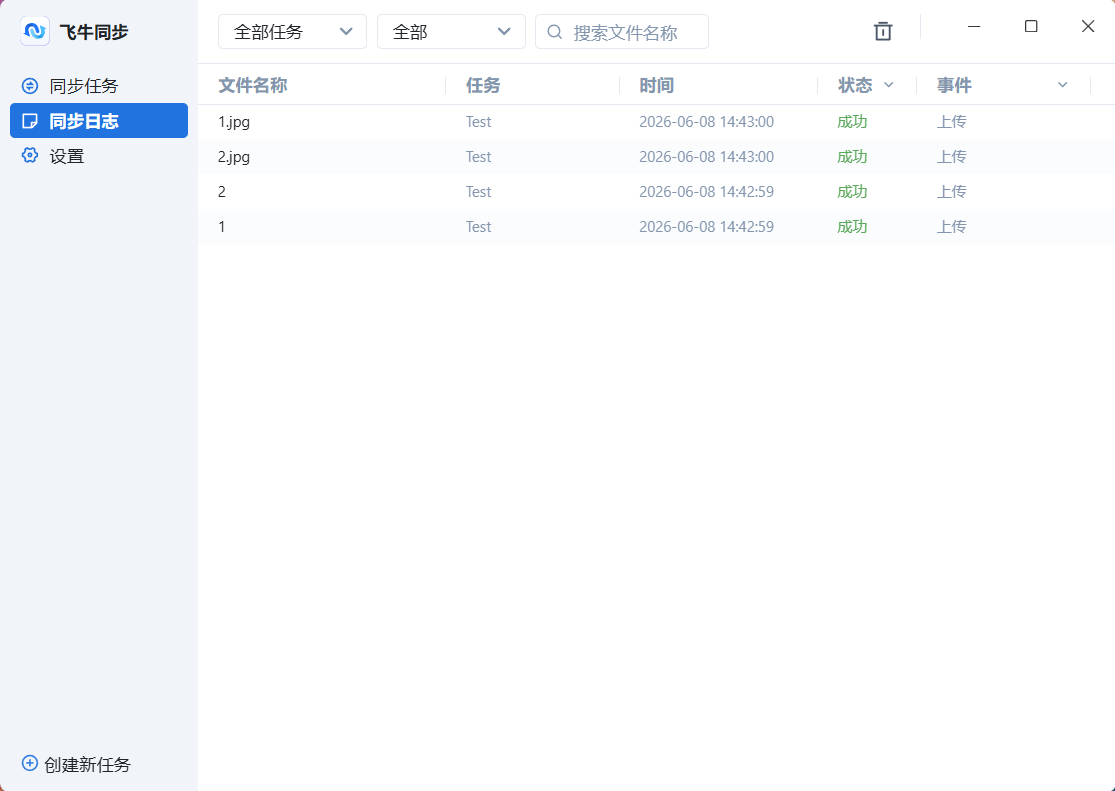The height and width of the screenshot is (791, 1115).
Task: Click the magnifier search icon
Action: click(555, 32)
